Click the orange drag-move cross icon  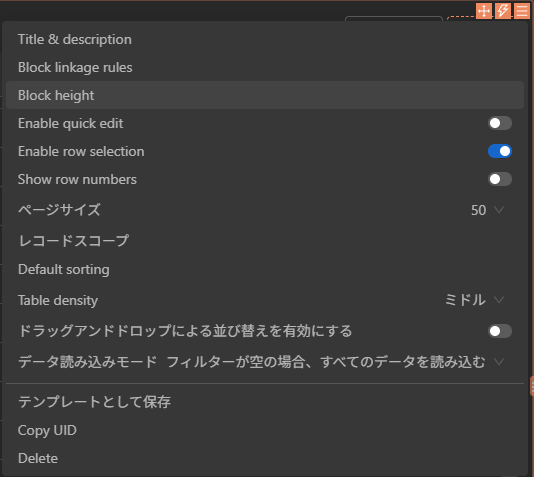point(484,11)
